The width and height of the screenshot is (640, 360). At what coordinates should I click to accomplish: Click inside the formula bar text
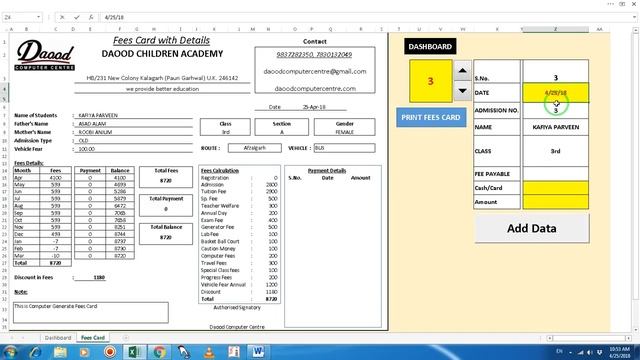[x=114, y=17]
